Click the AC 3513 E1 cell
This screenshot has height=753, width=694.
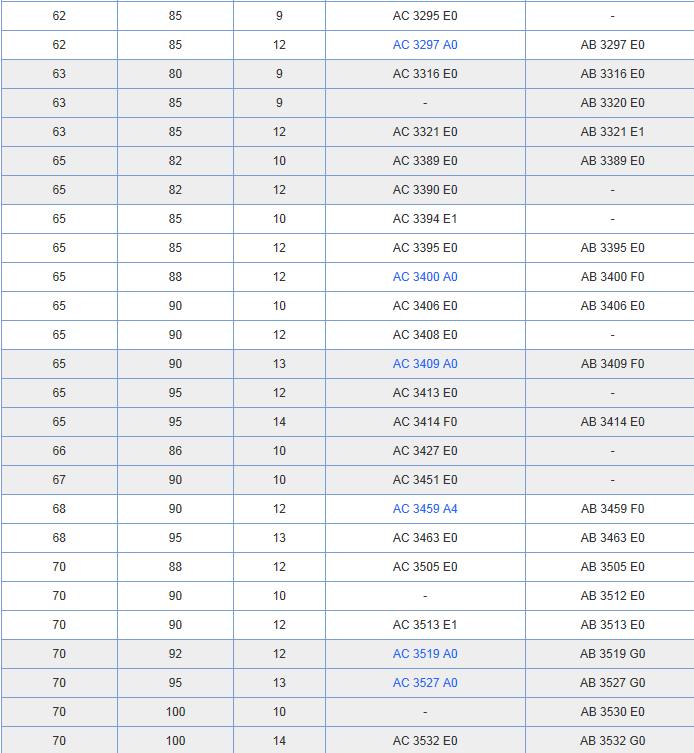point(425,625)
